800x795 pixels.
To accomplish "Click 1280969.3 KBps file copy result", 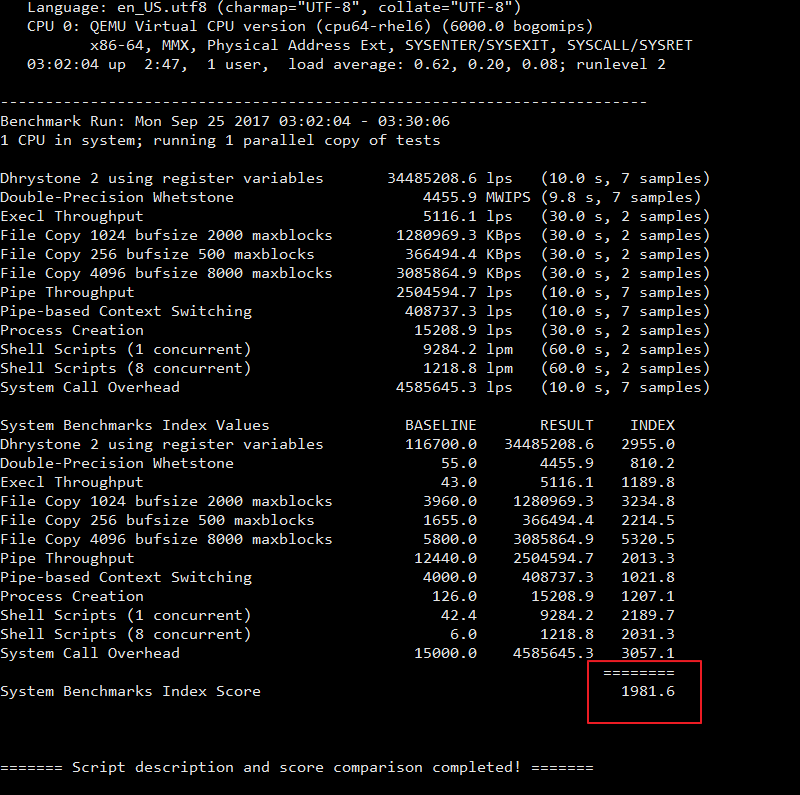I will 459,235.
